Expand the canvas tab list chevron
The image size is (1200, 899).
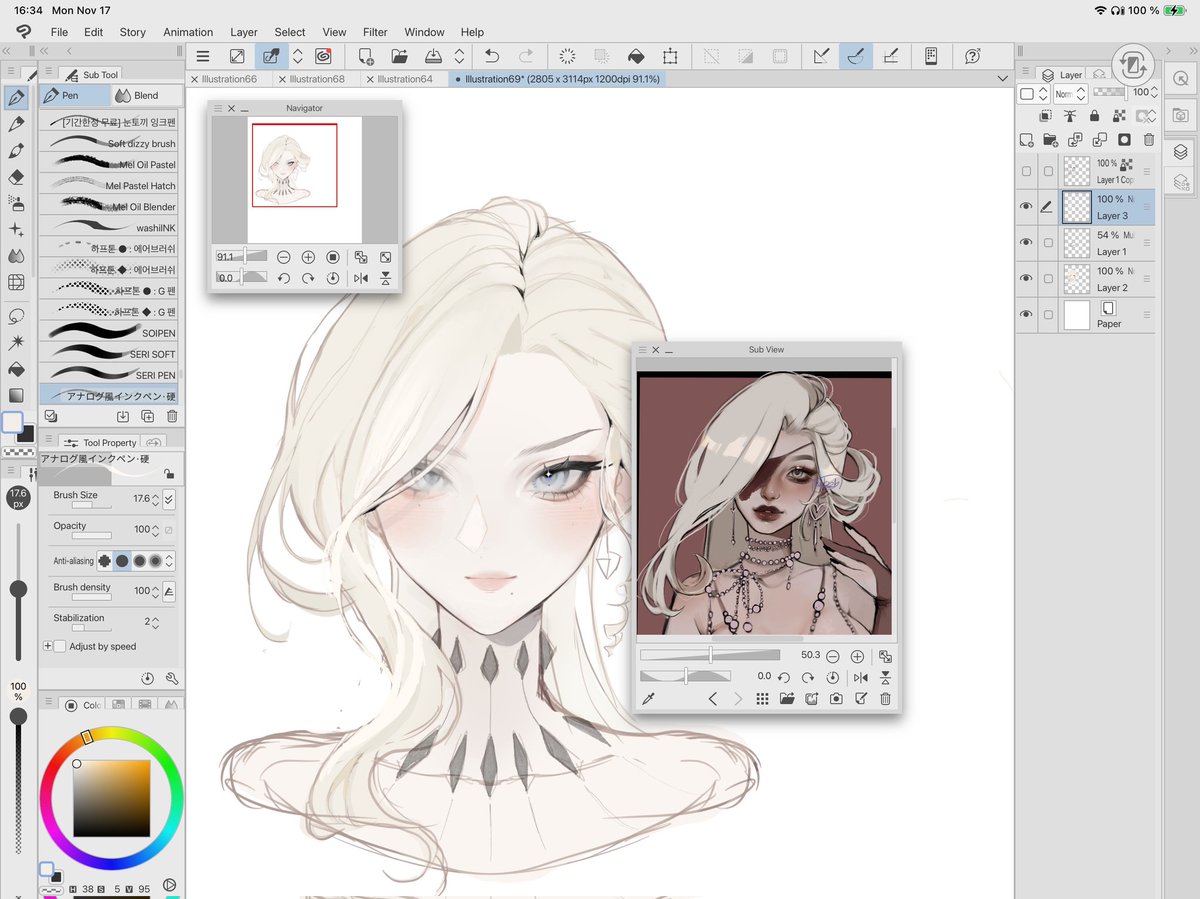click(x=1002, y=79)
